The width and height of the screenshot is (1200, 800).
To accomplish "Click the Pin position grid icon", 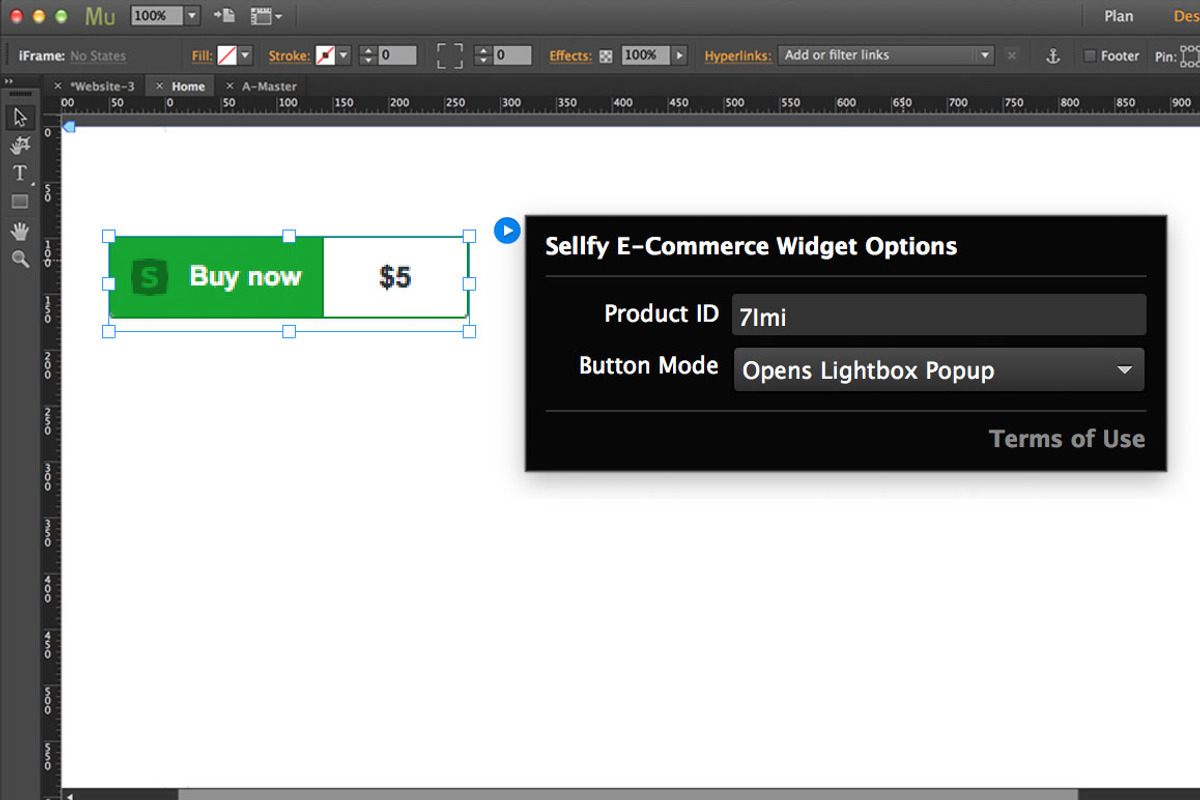I will (1190, 56).
